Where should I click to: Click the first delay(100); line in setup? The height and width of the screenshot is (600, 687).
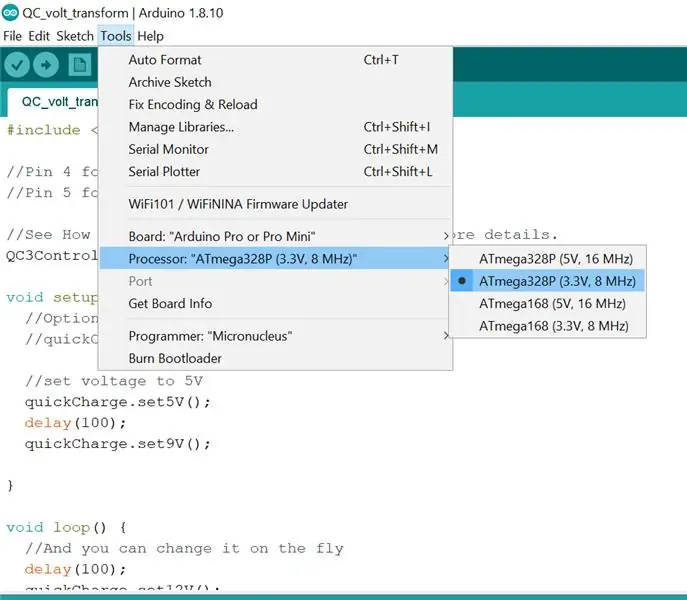tap(75, 423)
